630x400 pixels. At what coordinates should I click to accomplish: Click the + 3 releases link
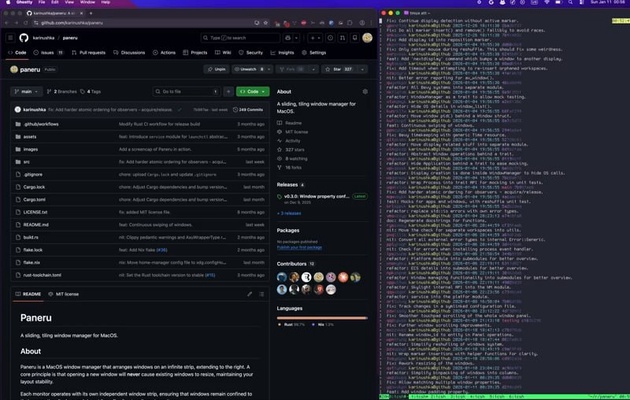(x=289, y=213)
